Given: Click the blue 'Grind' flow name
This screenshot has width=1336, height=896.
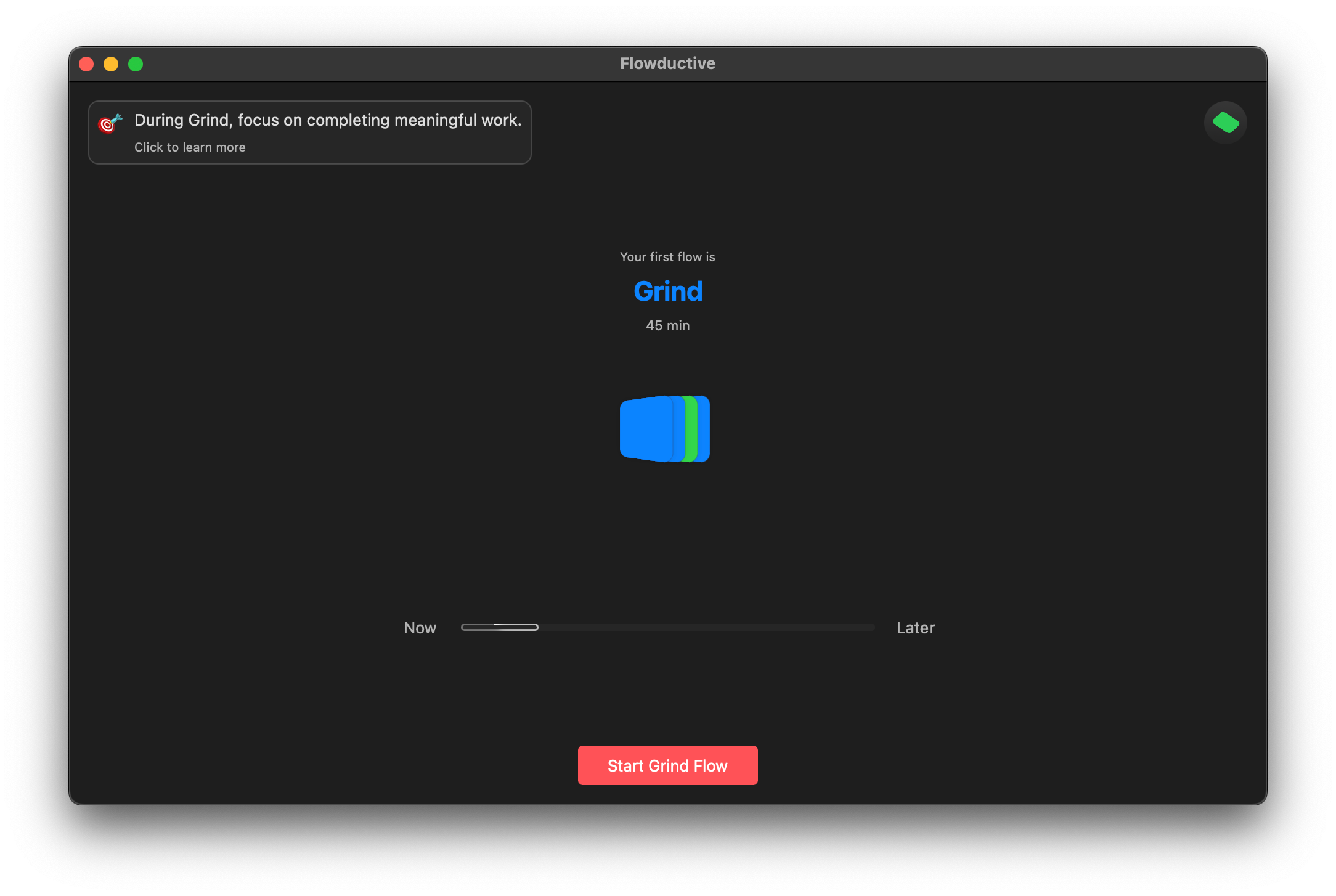Looking at the screenshot, I should (668, 291).
